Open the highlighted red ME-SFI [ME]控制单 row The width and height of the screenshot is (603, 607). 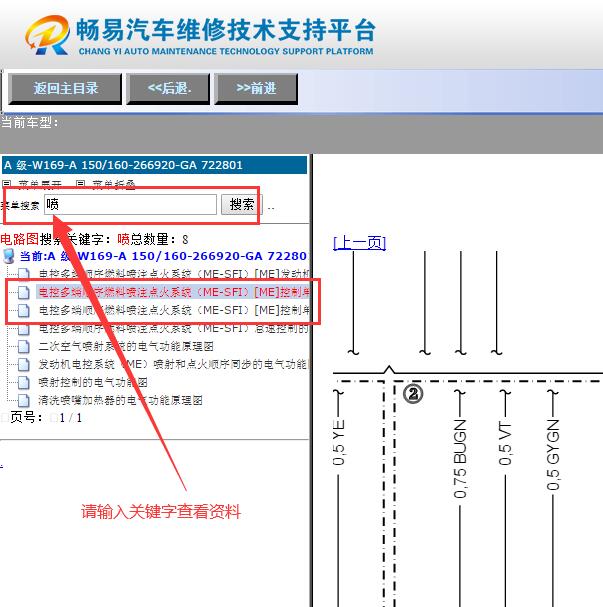[x=173, y=292]
